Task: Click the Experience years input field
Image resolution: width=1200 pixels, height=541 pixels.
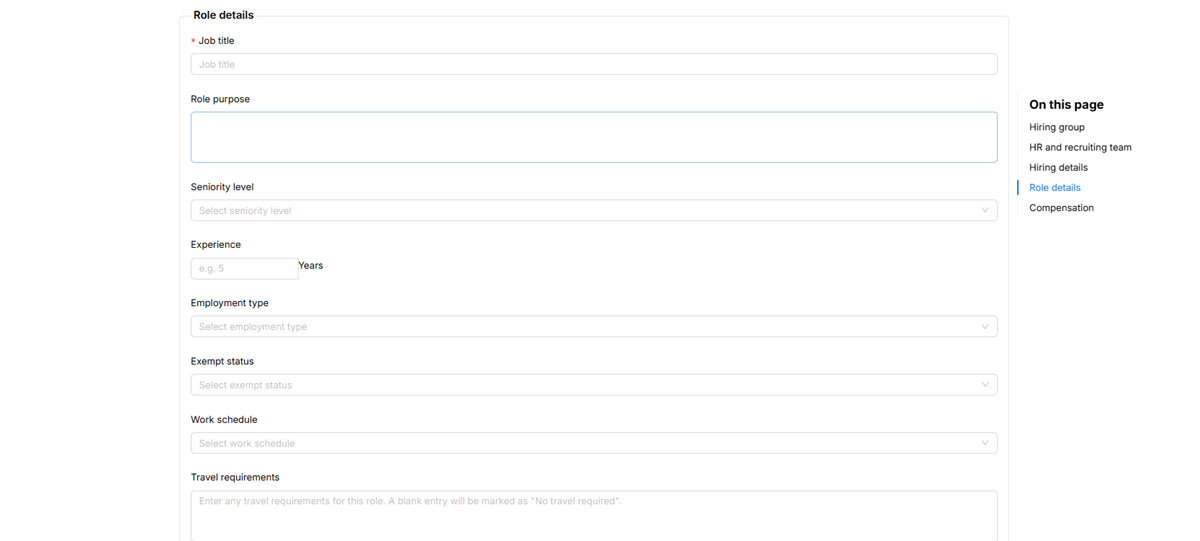Action: pyautogui.click(x=244, y=268)
